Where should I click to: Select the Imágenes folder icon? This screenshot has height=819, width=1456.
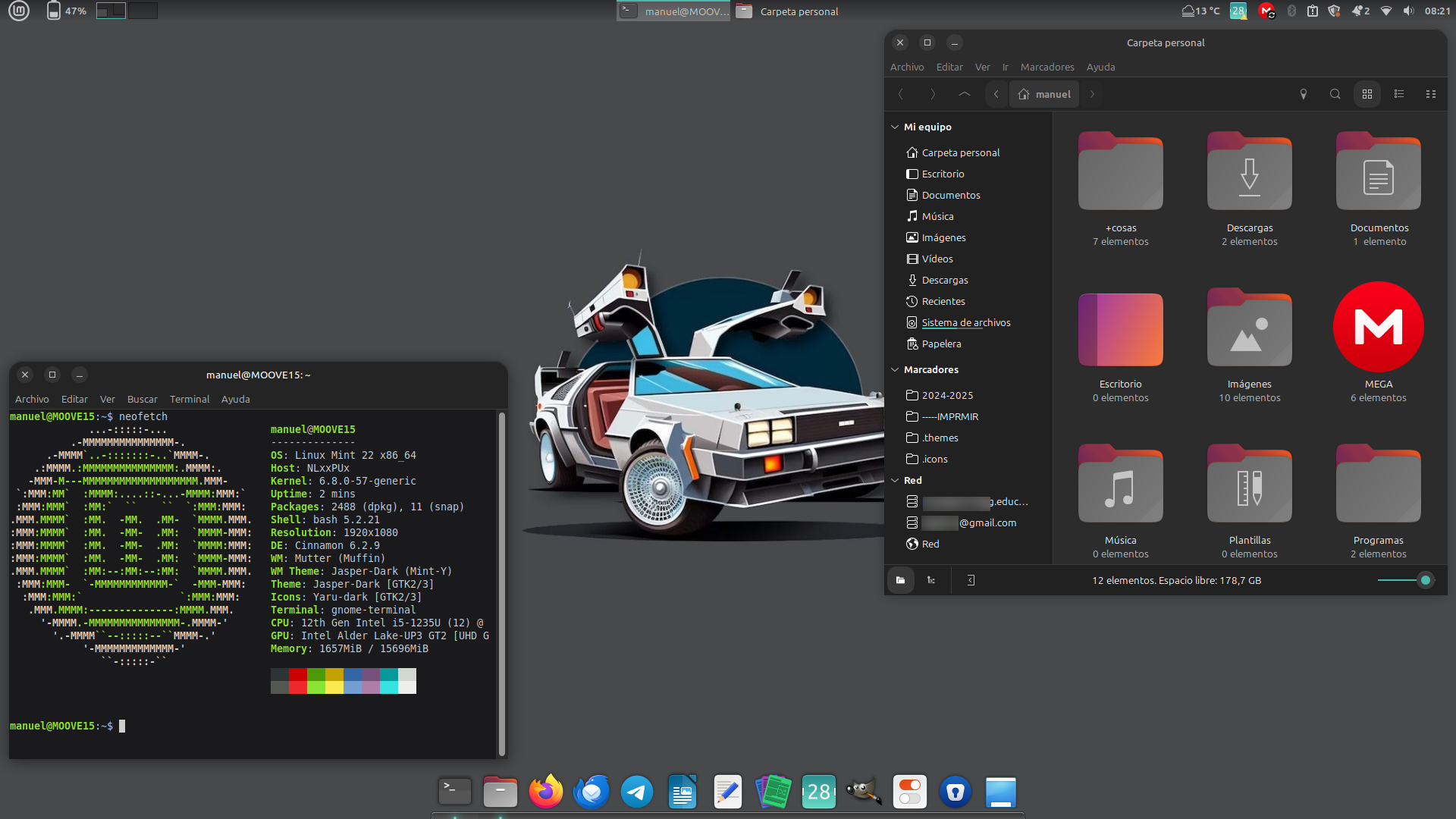click(x=1250, y=329)
